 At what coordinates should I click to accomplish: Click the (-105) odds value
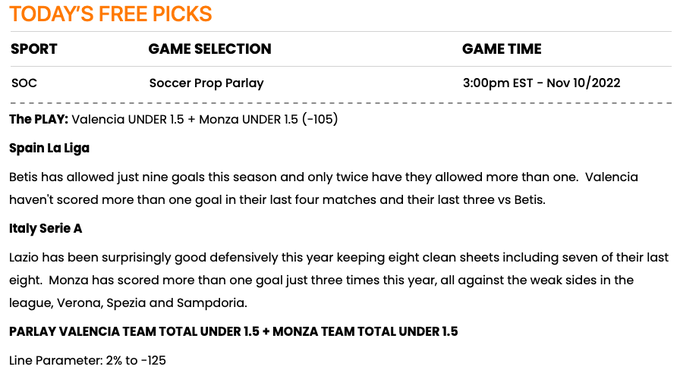click(320, 119)
